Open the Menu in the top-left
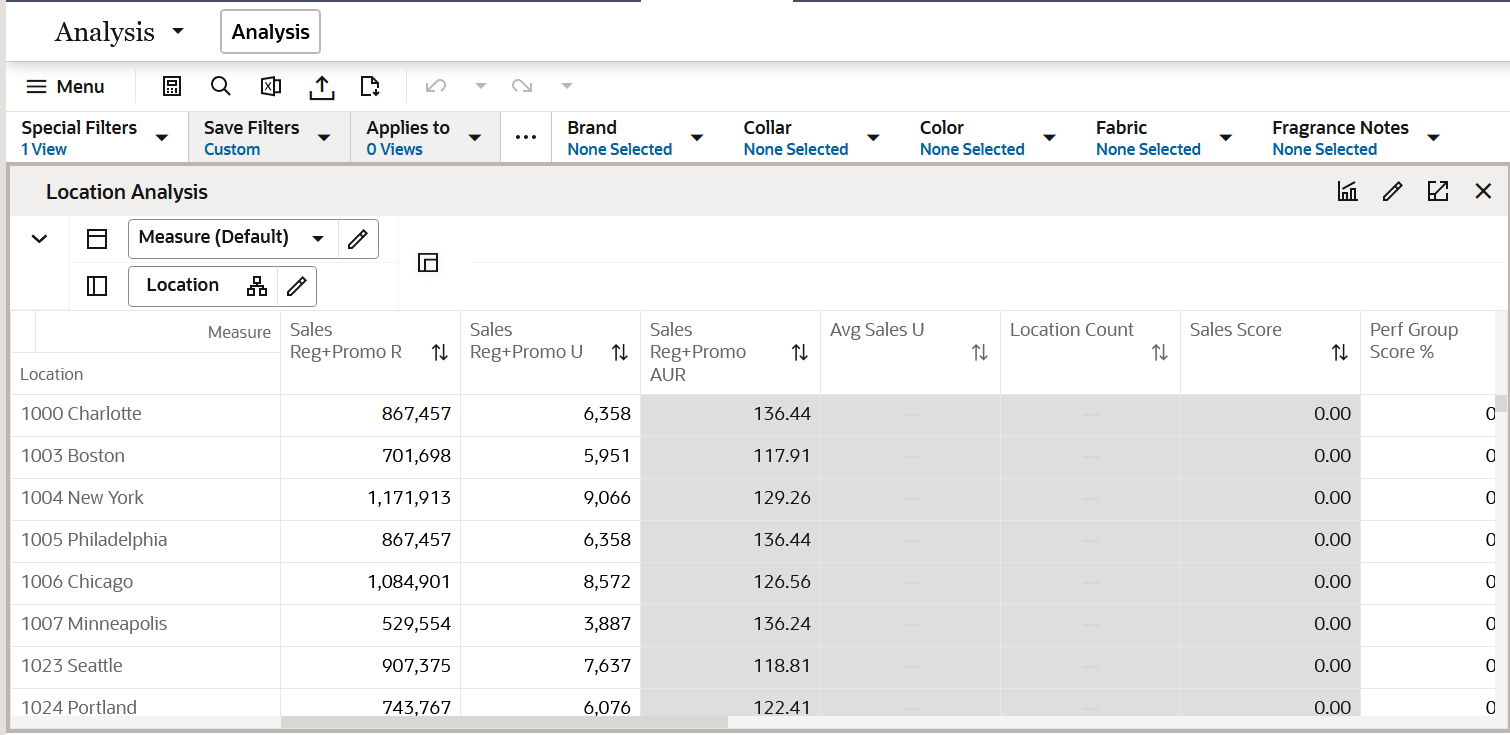 point(67,86)
